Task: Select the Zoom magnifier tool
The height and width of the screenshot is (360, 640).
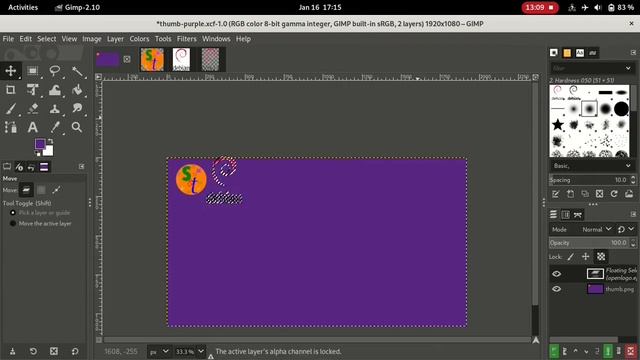Action: click(x=77, y=127)
